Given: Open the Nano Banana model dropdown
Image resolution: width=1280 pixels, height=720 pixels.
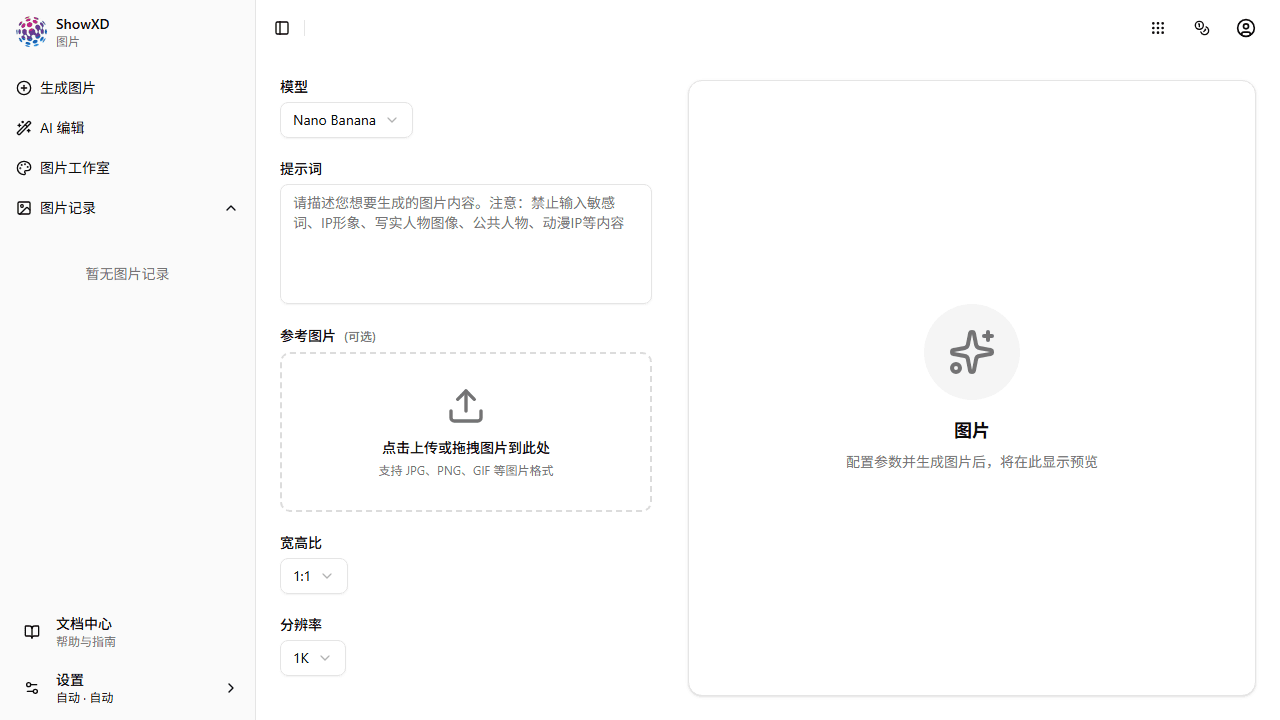Looking at the screenshot, I should coord(346,119).
